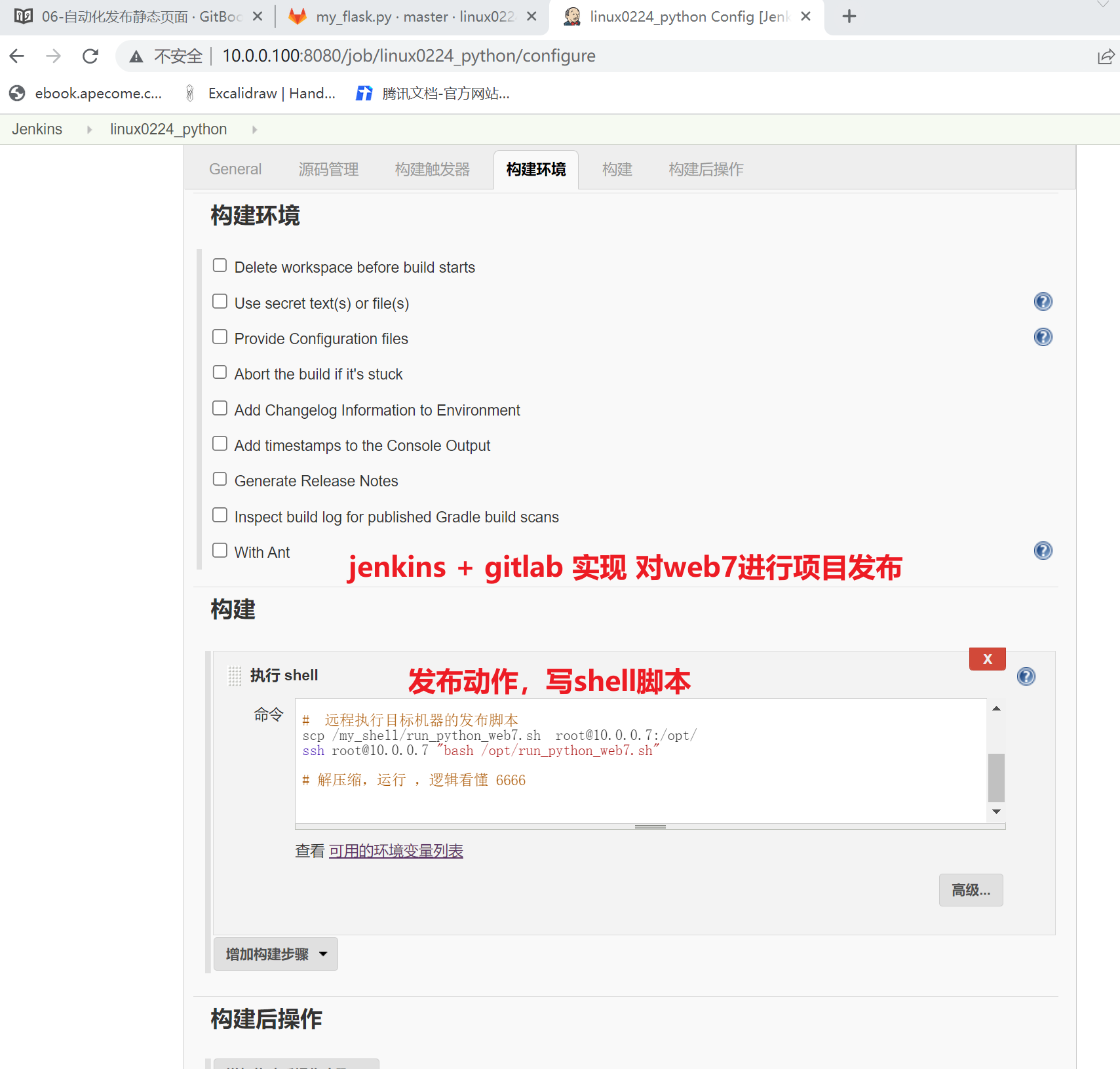Enable Add Changelog Information to Environment

coord(220,408)
